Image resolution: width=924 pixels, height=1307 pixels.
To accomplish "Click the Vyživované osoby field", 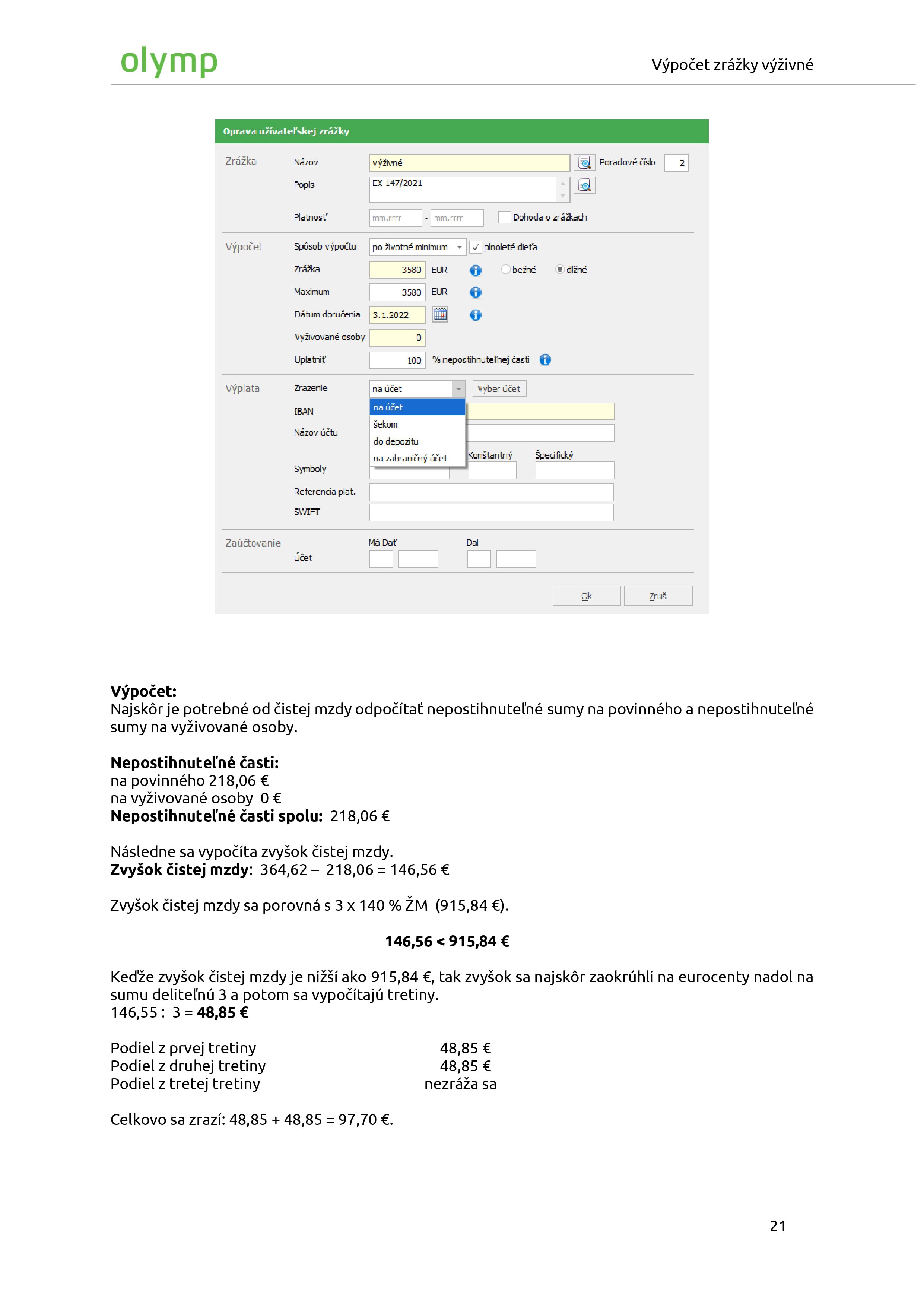I will (397, 337).
